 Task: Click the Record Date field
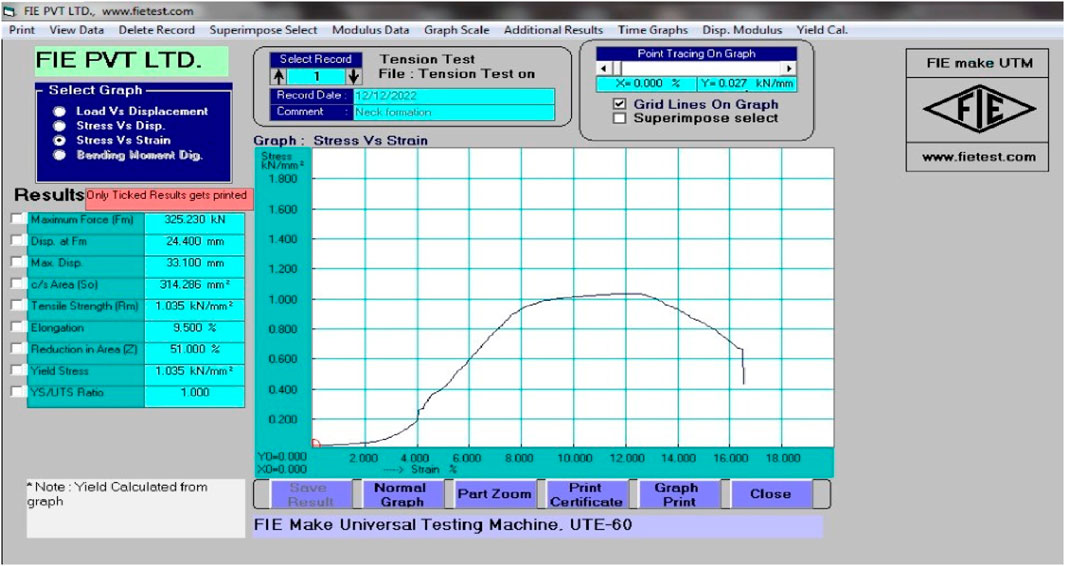pyautogui.click(x=454, y=96)
